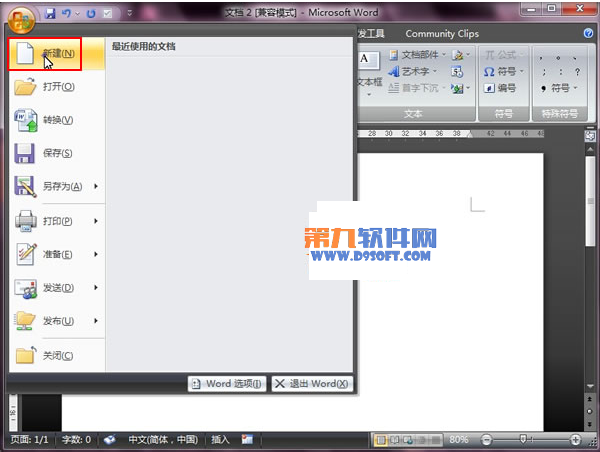Image resolution: width=600 pixels, height=452 pixels.
Task: Expand the 准备 submenu arrow
Action: pos(96,255)
